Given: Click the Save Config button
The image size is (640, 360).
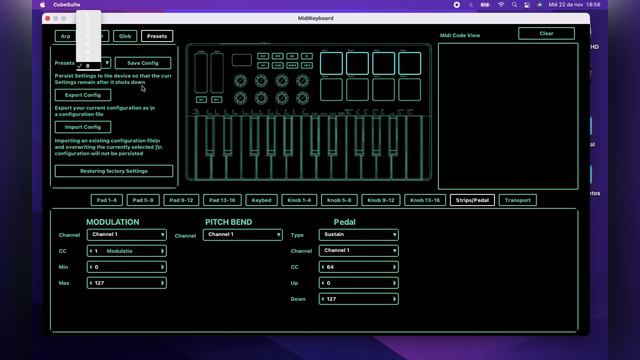Looking at the screenshot, I should point(143,63).
